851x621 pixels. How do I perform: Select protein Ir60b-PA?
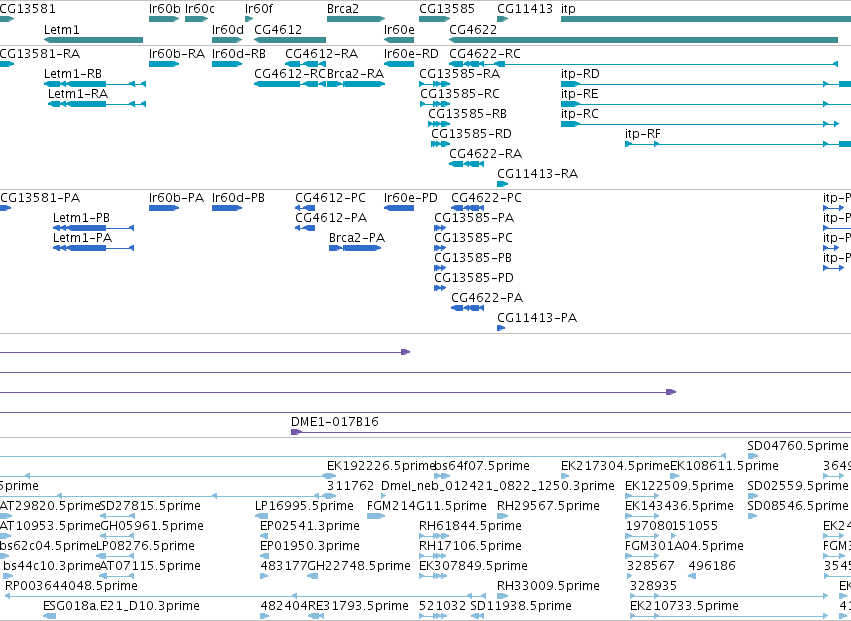click(x=176, y=197)
